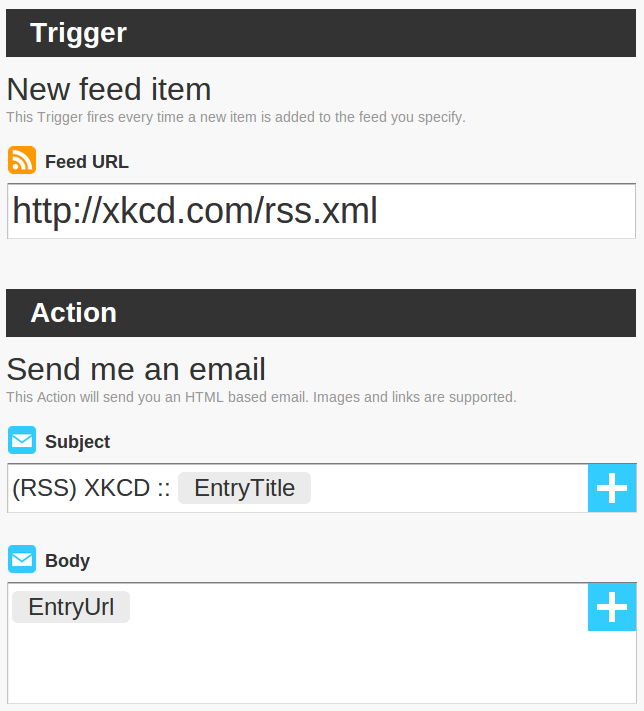Click the blue envelope icon beside Body

pyautogui.click(x=22, y=559)
